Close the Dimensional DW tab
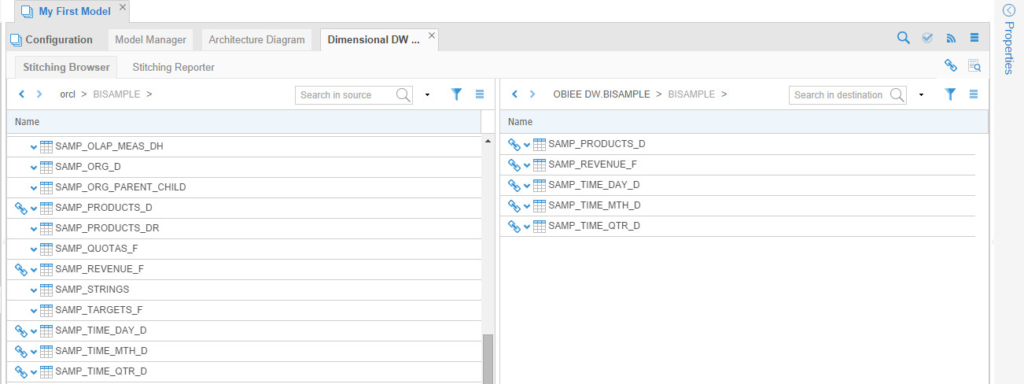 (432, 36)
